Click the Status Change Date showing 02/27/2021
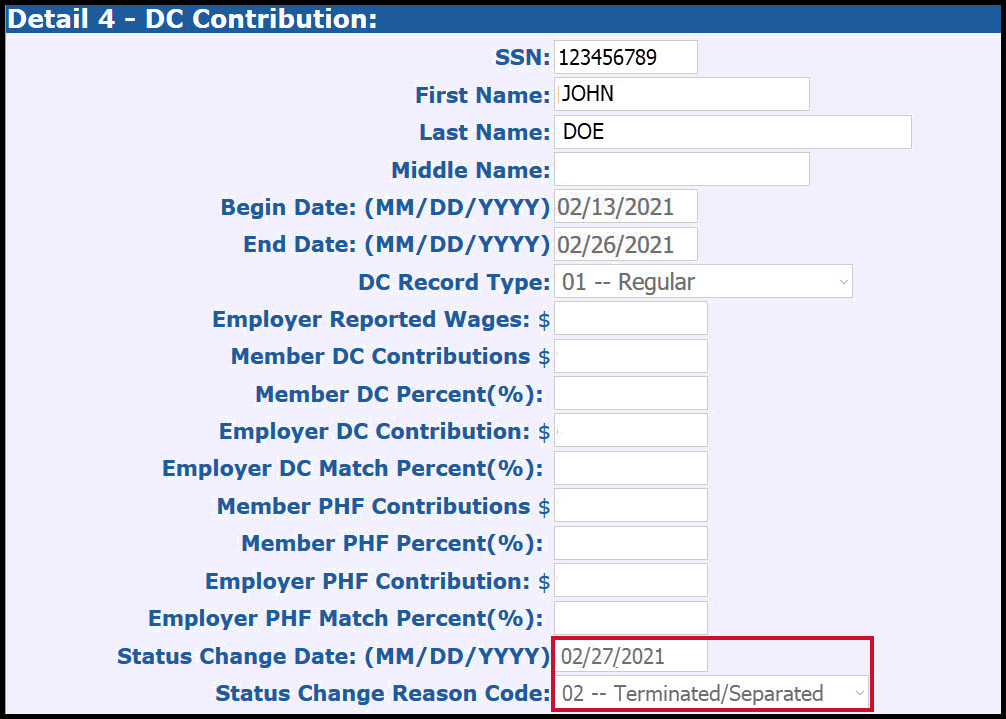 (x=630, y=655)
